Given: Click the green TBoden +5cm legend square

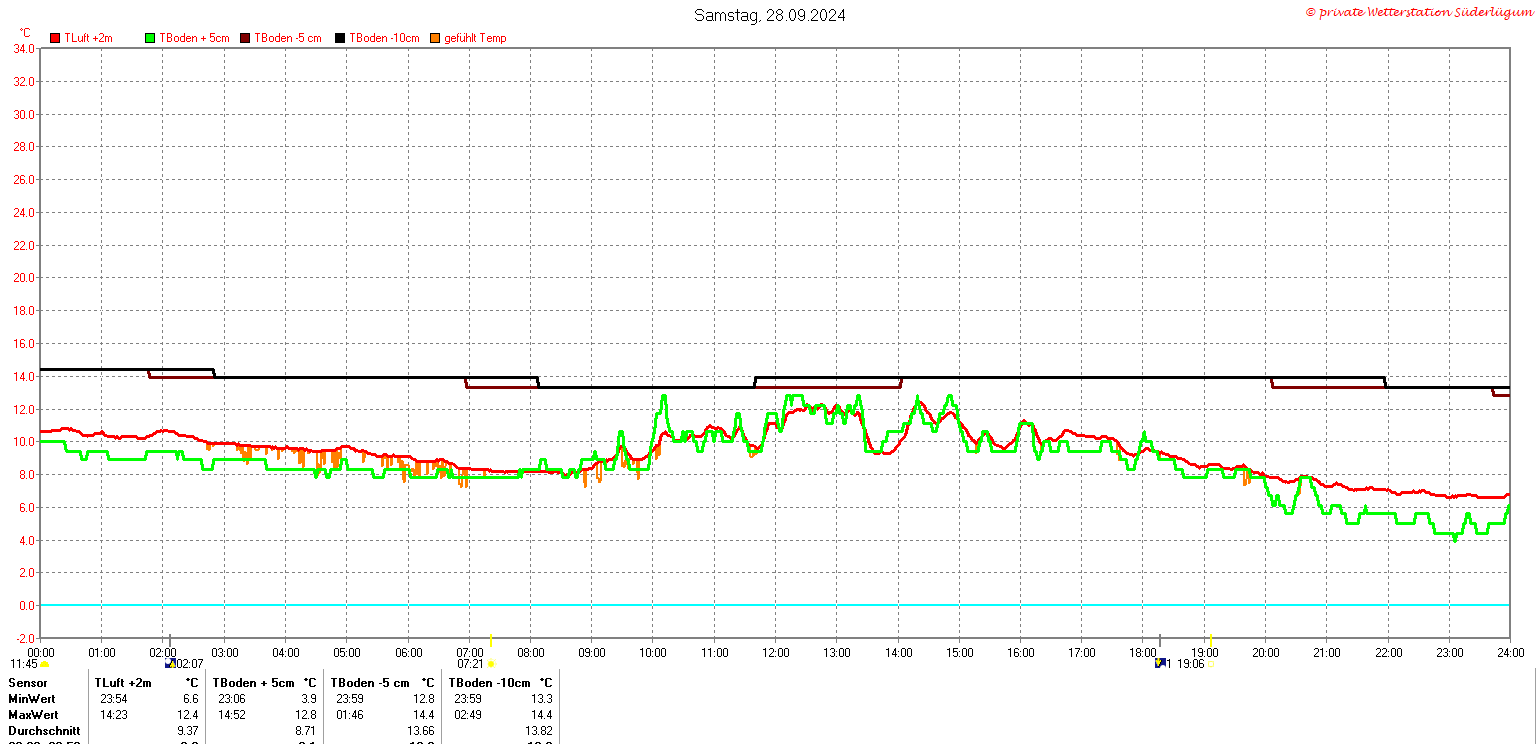Looking at the screenshot, I should click(151, 38).
